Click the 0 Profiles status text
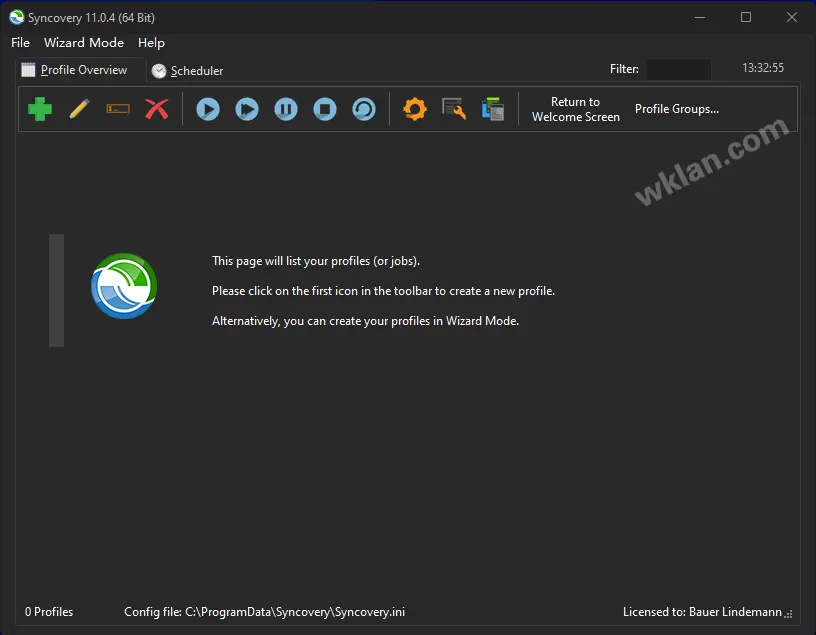Image resolution: width=816 pixels, height=635 pixels. [x=49, y=612]
